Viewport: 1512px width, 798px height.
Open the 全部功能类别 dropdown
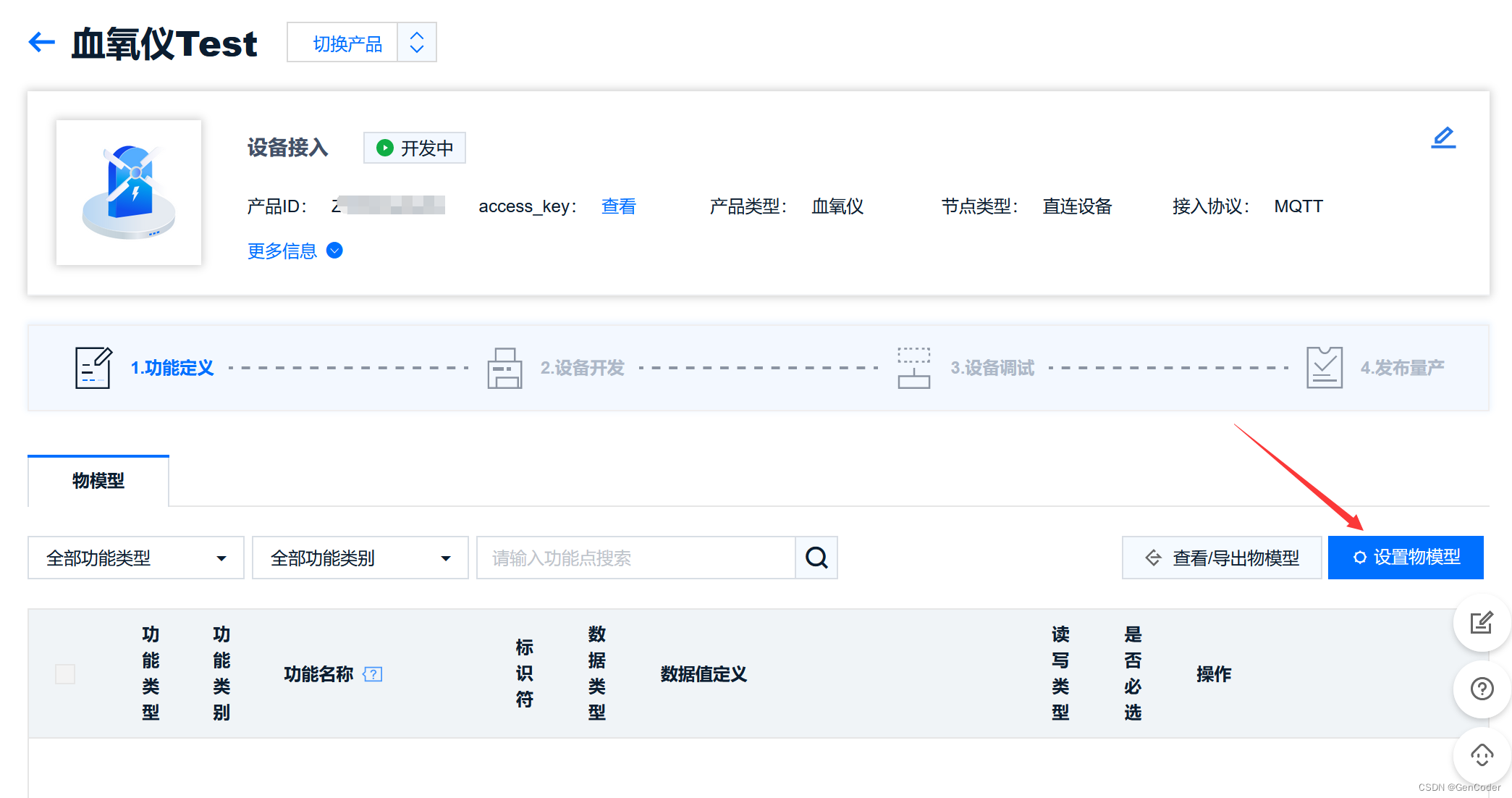(360, 558)
